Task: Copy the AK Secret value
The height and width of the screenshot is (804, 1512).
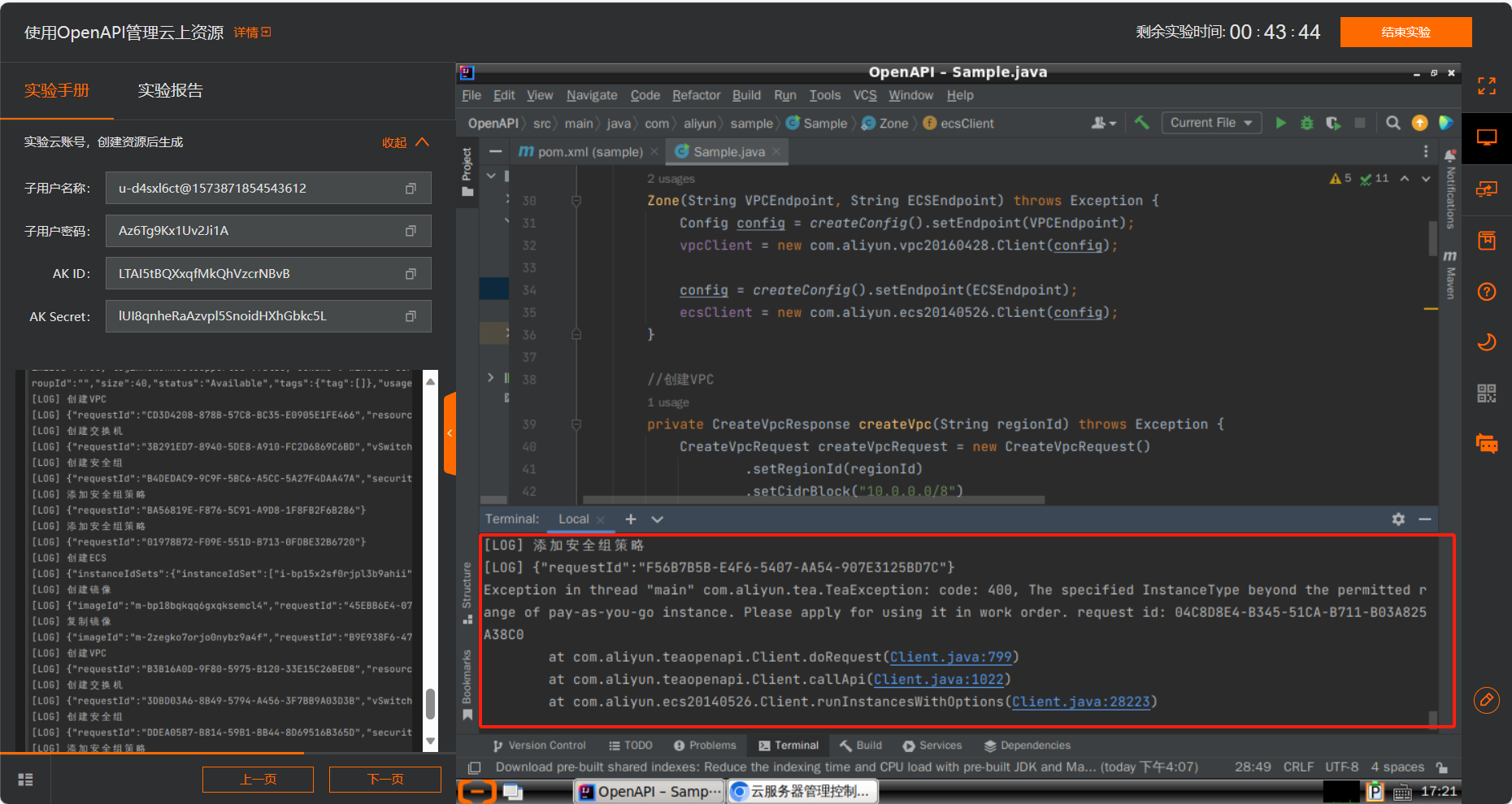Action: [x=411, y=316]
